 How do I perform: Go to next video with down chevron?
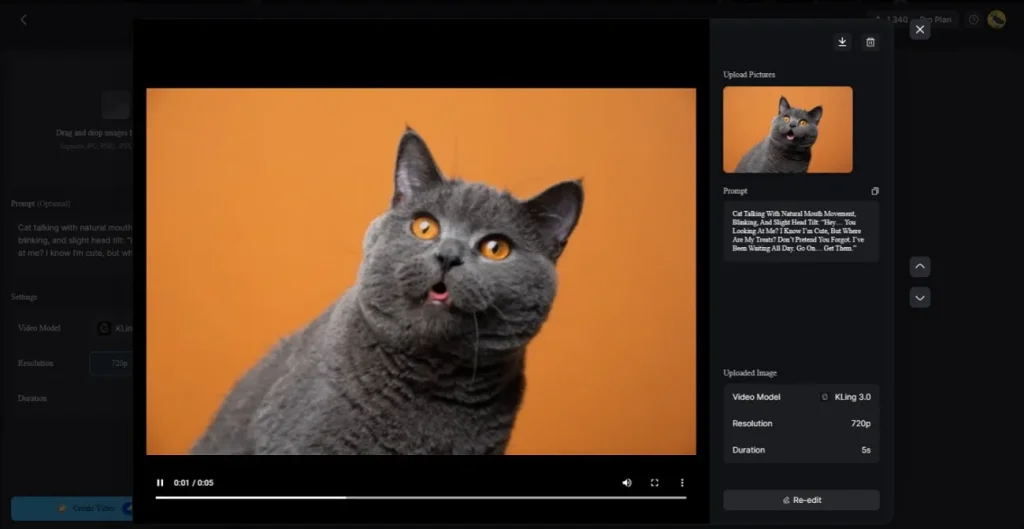click(x=920, y=297)
